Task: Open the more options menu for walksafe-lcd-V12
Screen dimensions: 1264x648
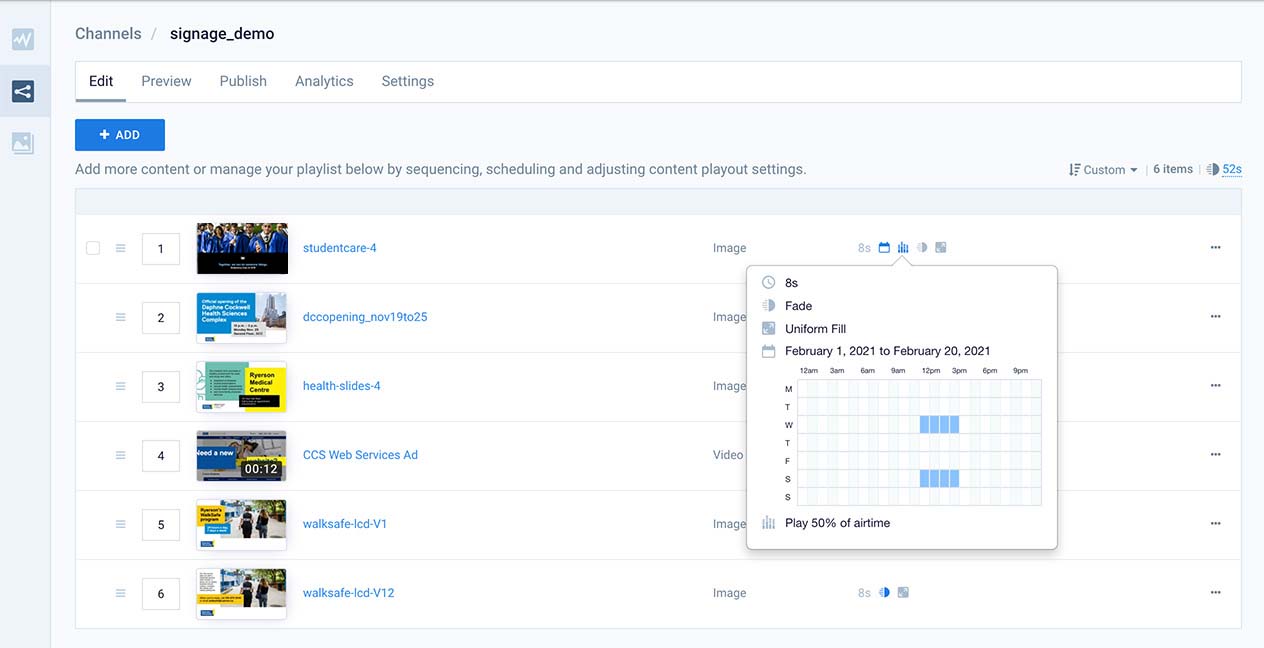Action: (x=1215, y=593)
